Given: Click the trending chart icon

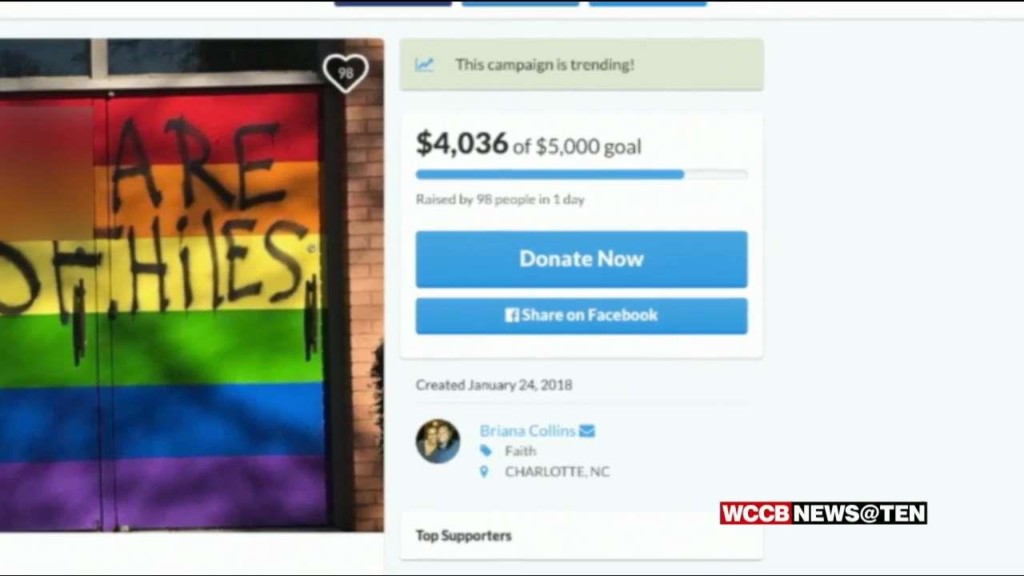Looking at the screenshot, I should pos(424,64).
